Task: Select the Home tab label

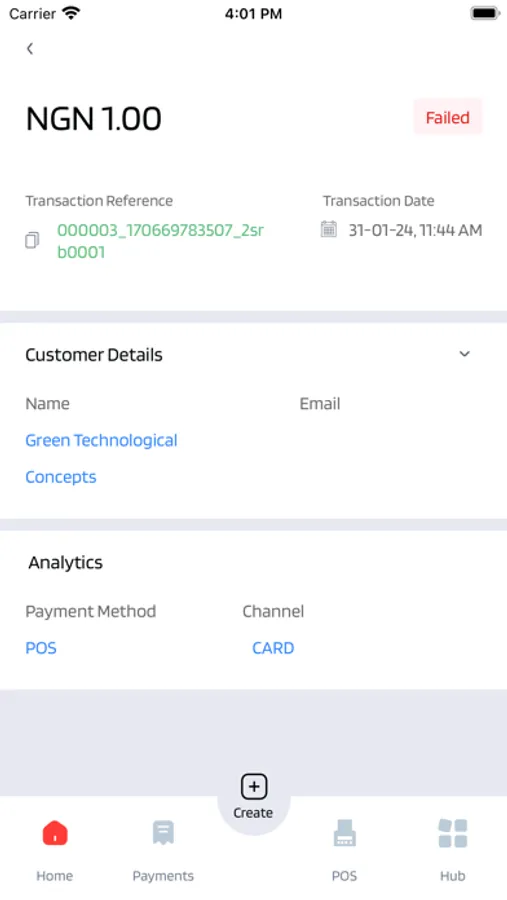Action: click(x=55, y=876)
